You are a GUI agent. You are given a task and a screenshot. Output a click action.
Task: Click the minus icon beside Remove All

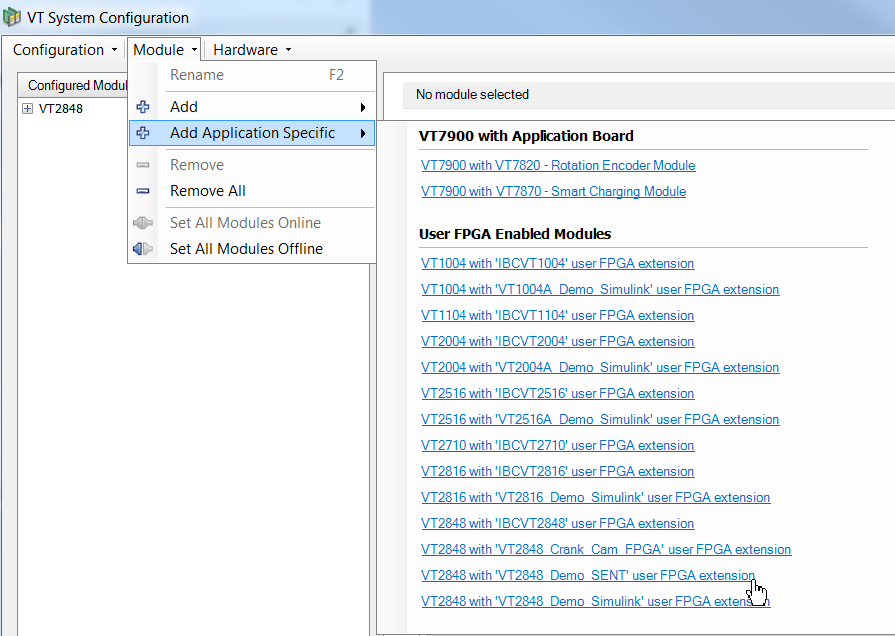coord(143,191)
